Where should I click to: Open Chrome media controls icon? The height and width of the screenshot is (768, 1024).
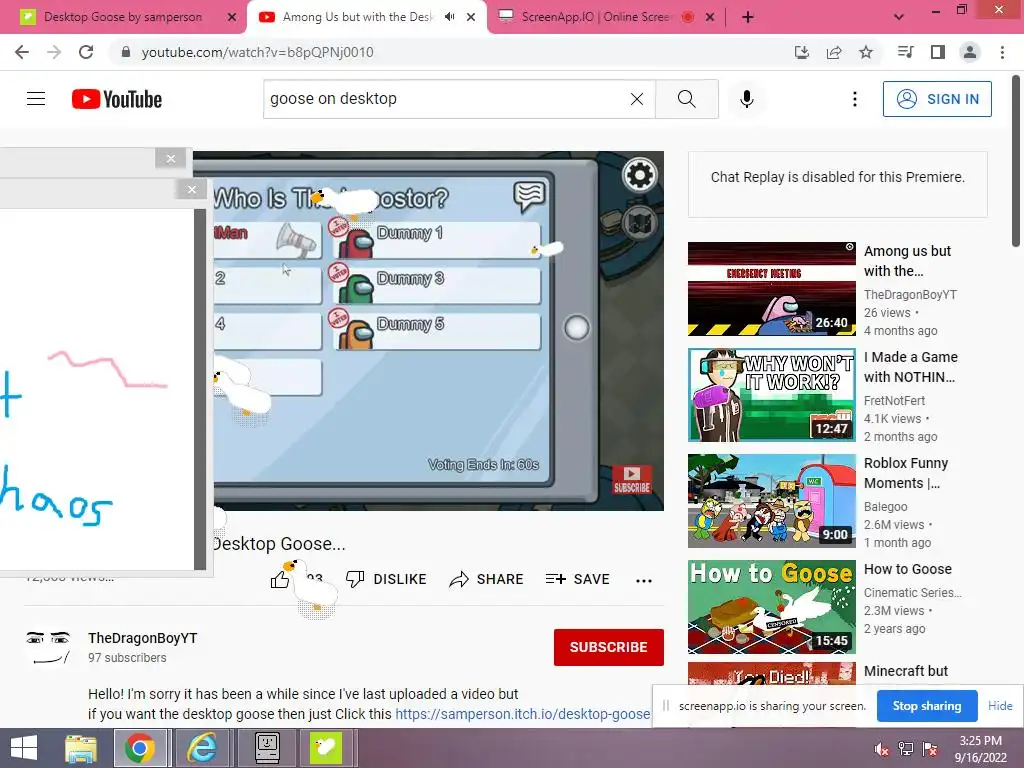906,52
